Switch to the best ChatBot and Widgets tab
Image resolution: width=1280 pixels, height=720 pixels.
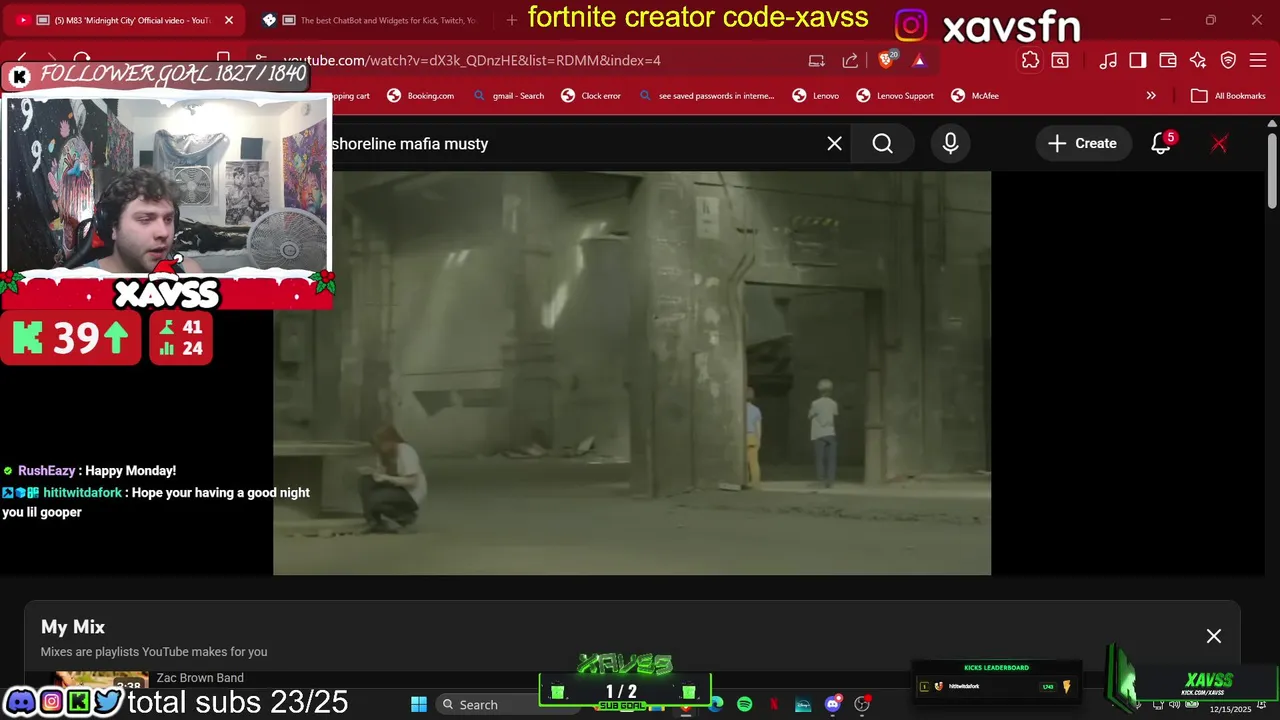coord(370,20)
